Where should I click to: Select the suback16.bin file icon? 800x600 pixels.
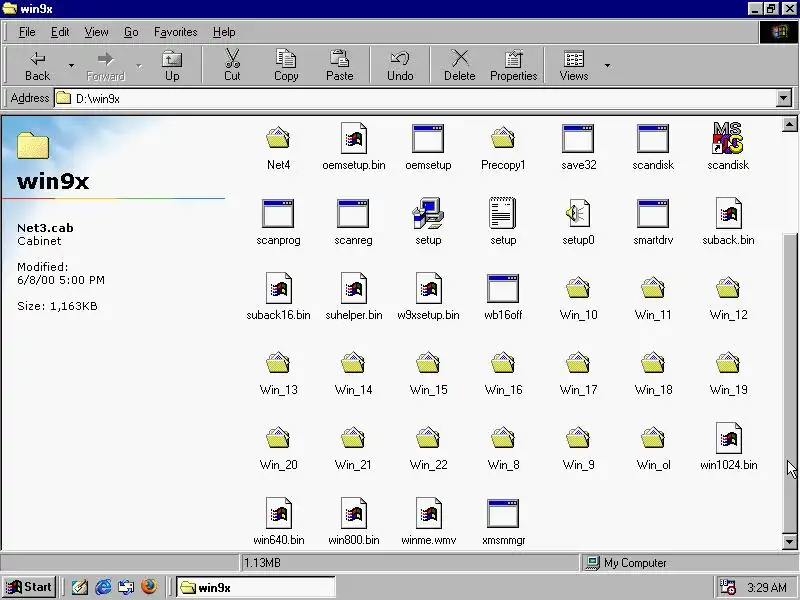coord(278,288)
